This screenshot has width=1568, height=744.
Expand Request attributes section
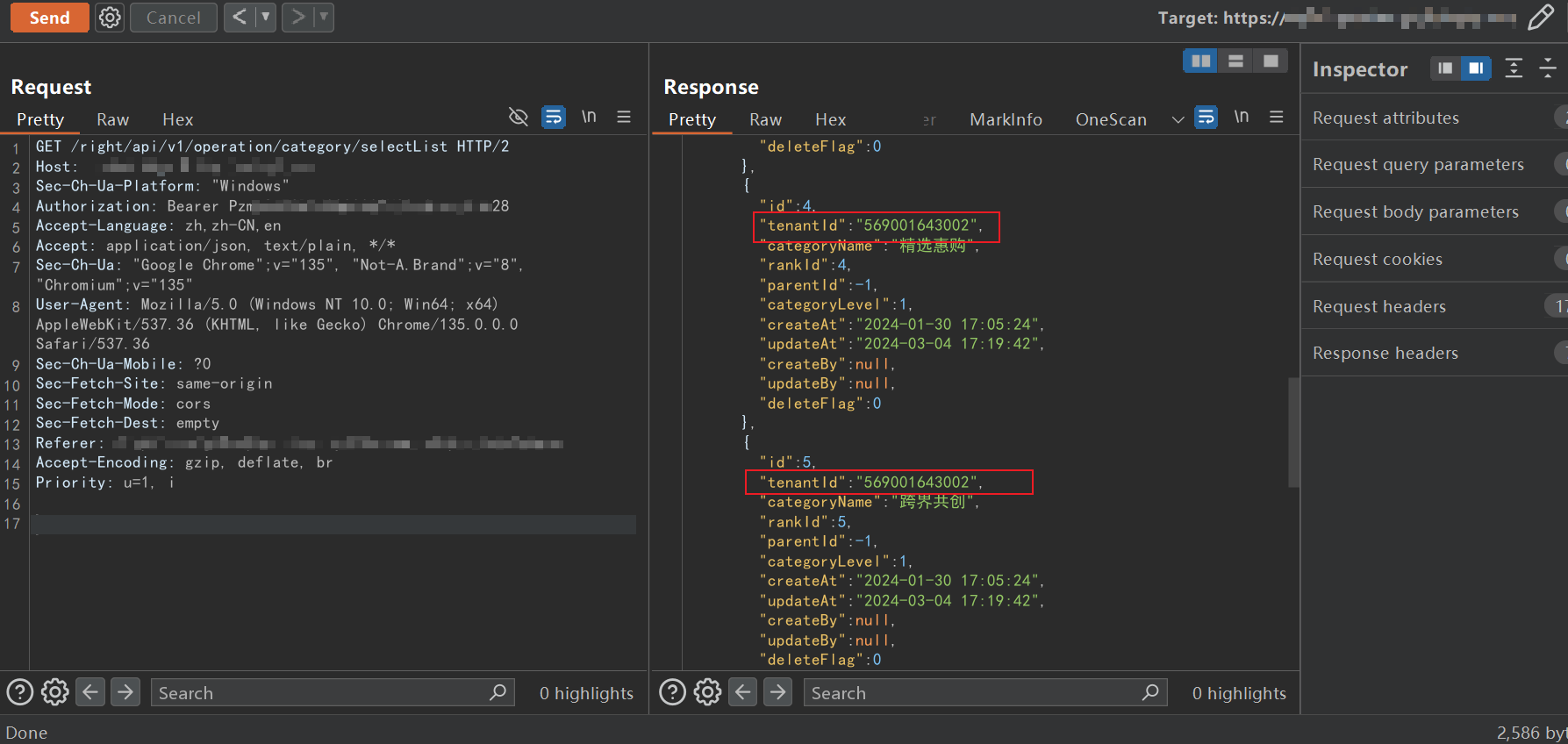coord(1434,118)
